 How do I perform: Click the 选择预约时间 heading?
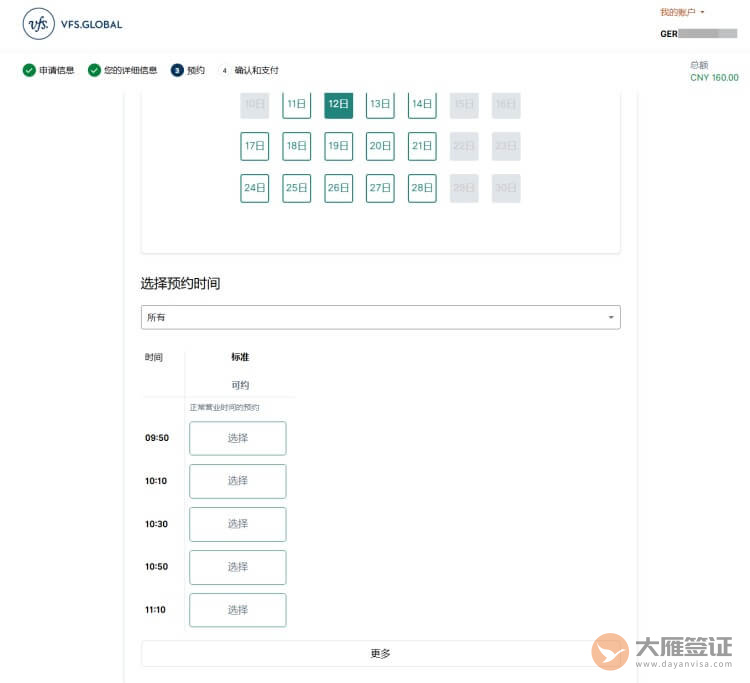click(180, 284)
